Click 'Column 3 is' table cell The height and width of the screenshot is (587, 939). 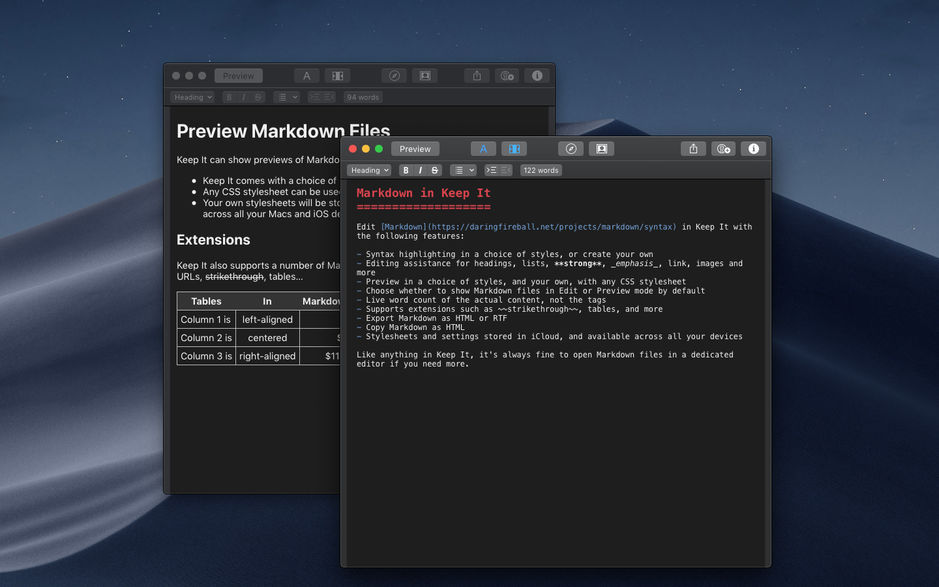click(206, 356)
